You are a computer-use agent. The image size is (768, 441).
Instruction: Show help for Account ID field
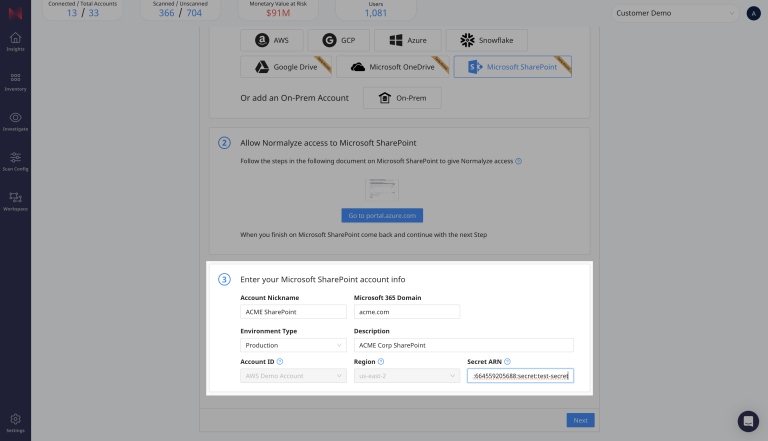[280, 361]
